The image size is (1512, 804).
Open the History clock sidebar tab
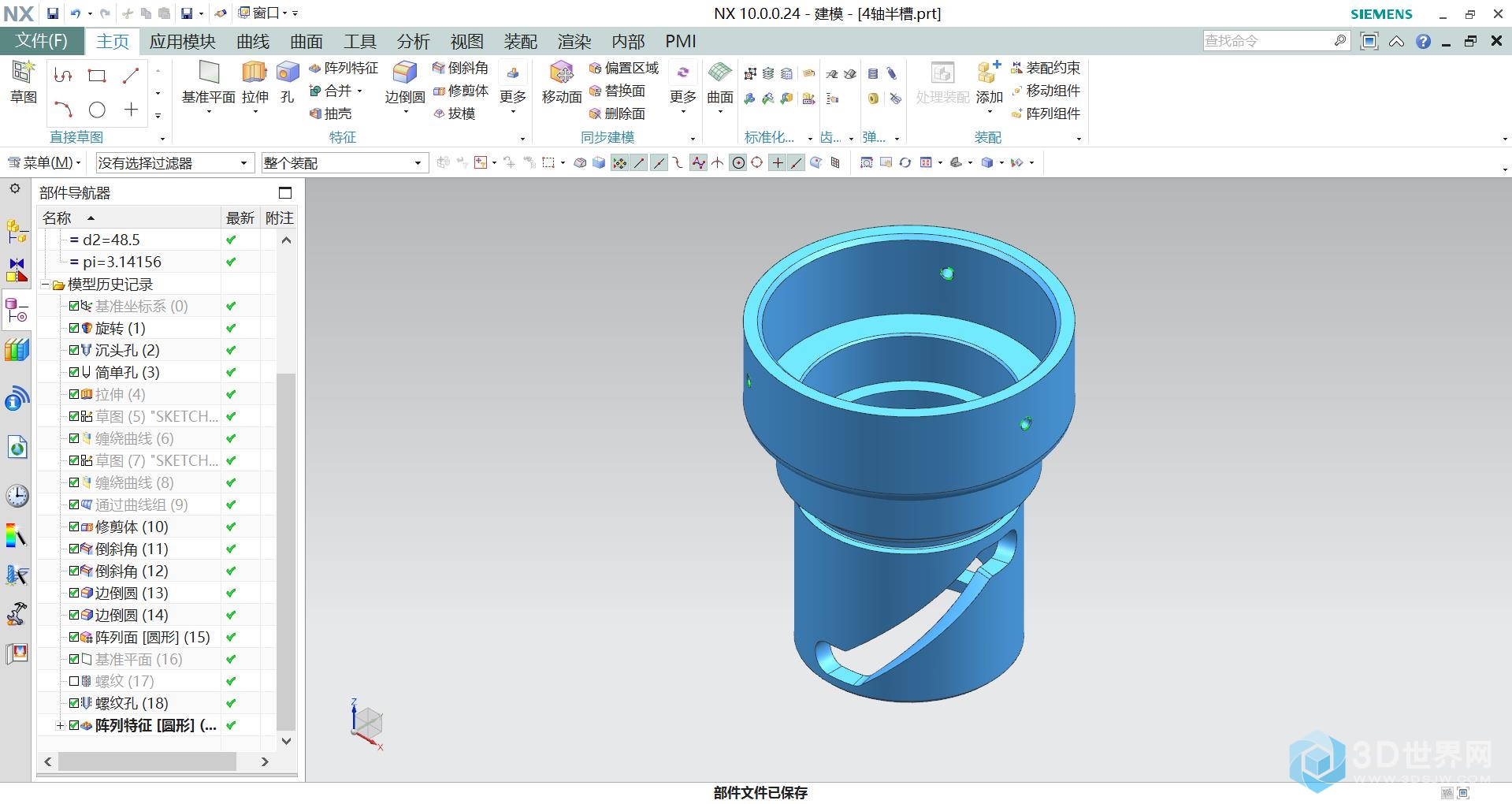[x=17, y=496]
